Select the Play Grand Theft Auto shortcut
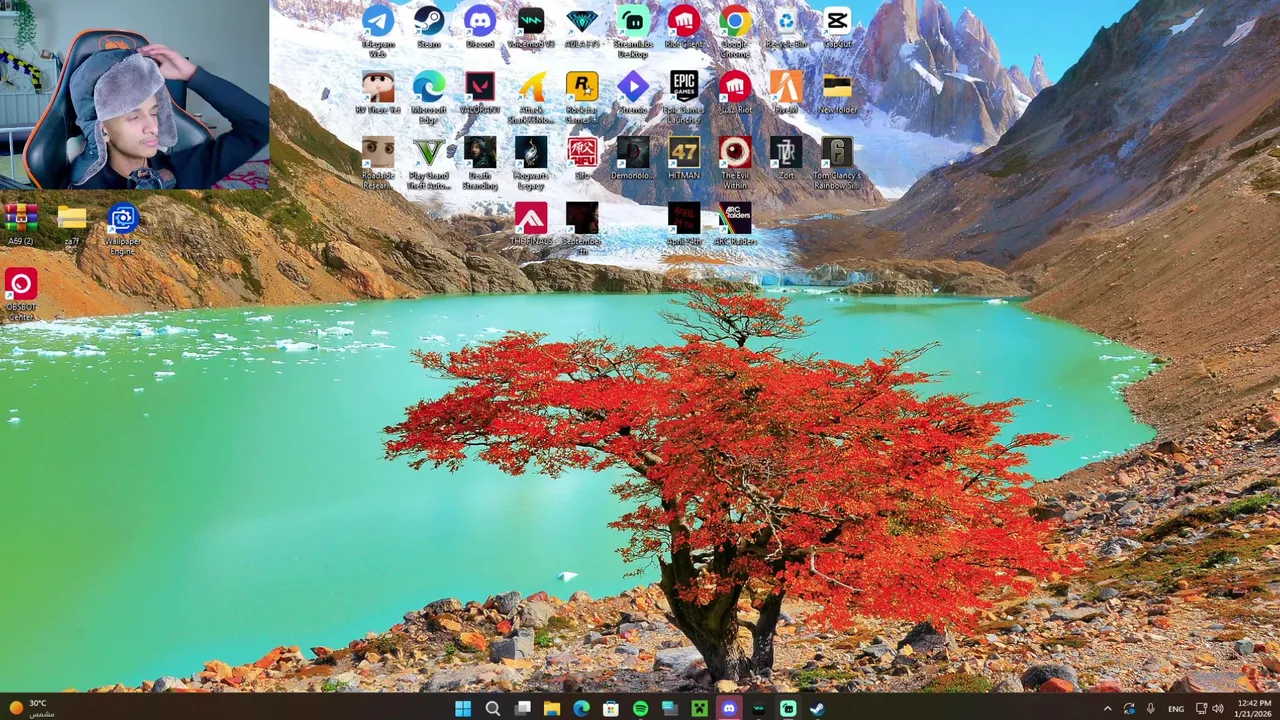 [x=429, y=160]
